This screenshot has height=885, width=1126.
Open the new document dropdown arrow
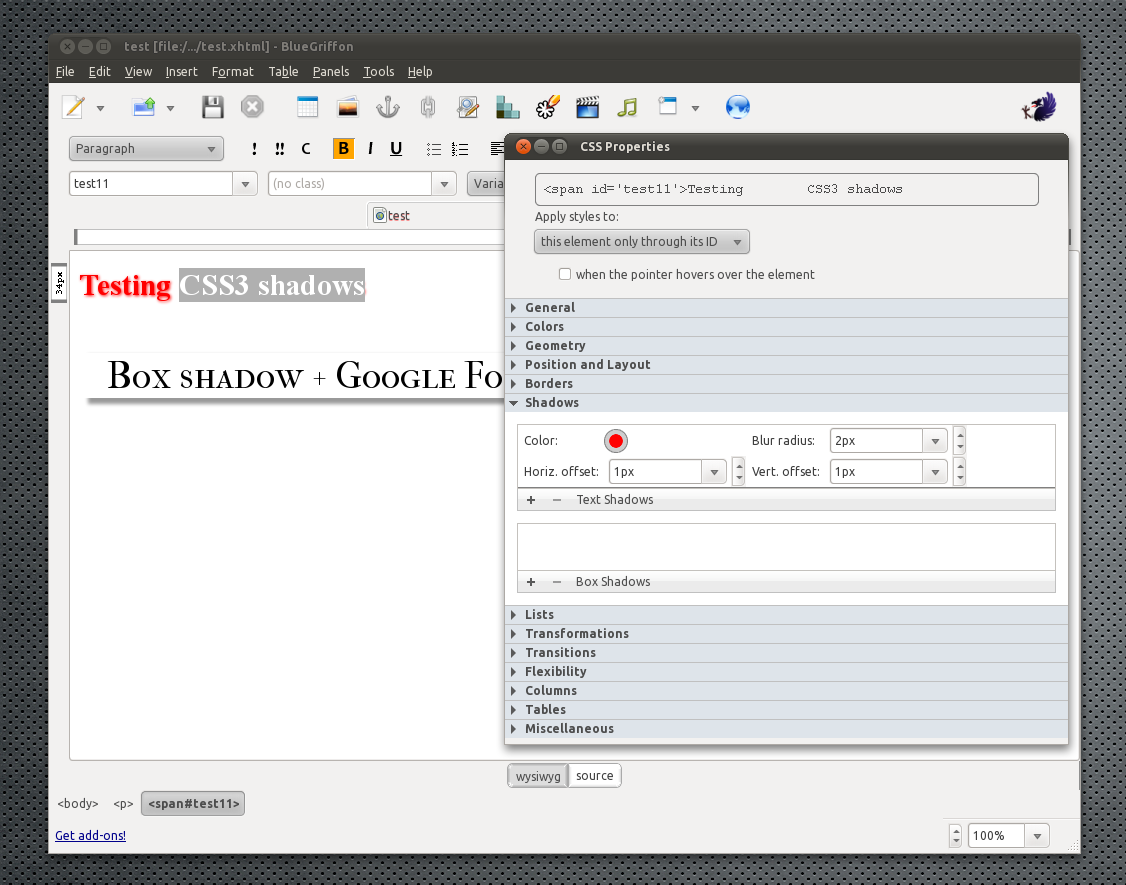pos(101,108)
